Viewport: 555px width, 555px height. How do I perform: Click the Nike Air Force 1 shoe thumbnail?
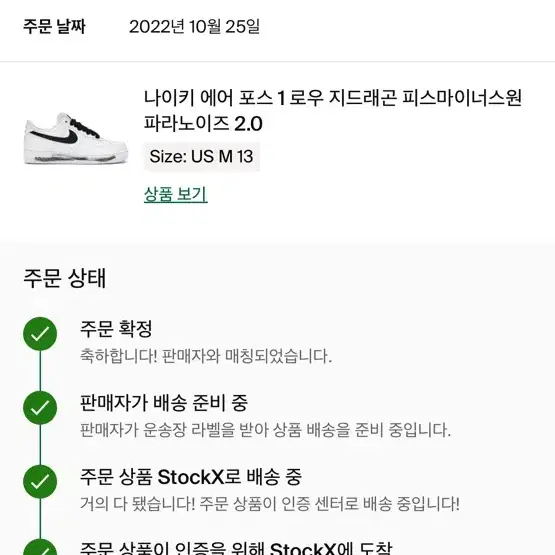click(76, 139)
